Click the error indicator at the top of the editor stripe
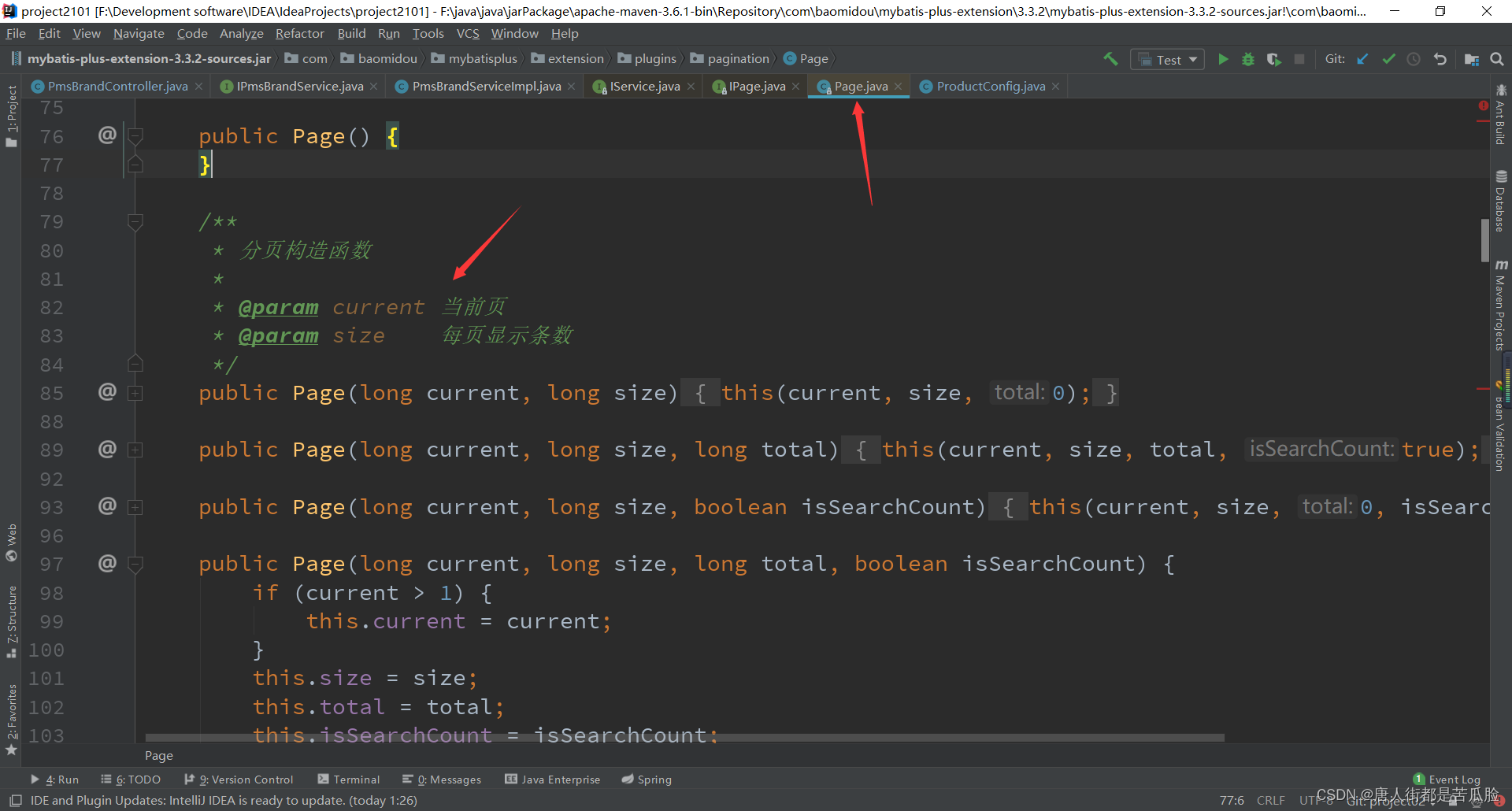The image size is (1512, 811). click(x=1483, y=106)
